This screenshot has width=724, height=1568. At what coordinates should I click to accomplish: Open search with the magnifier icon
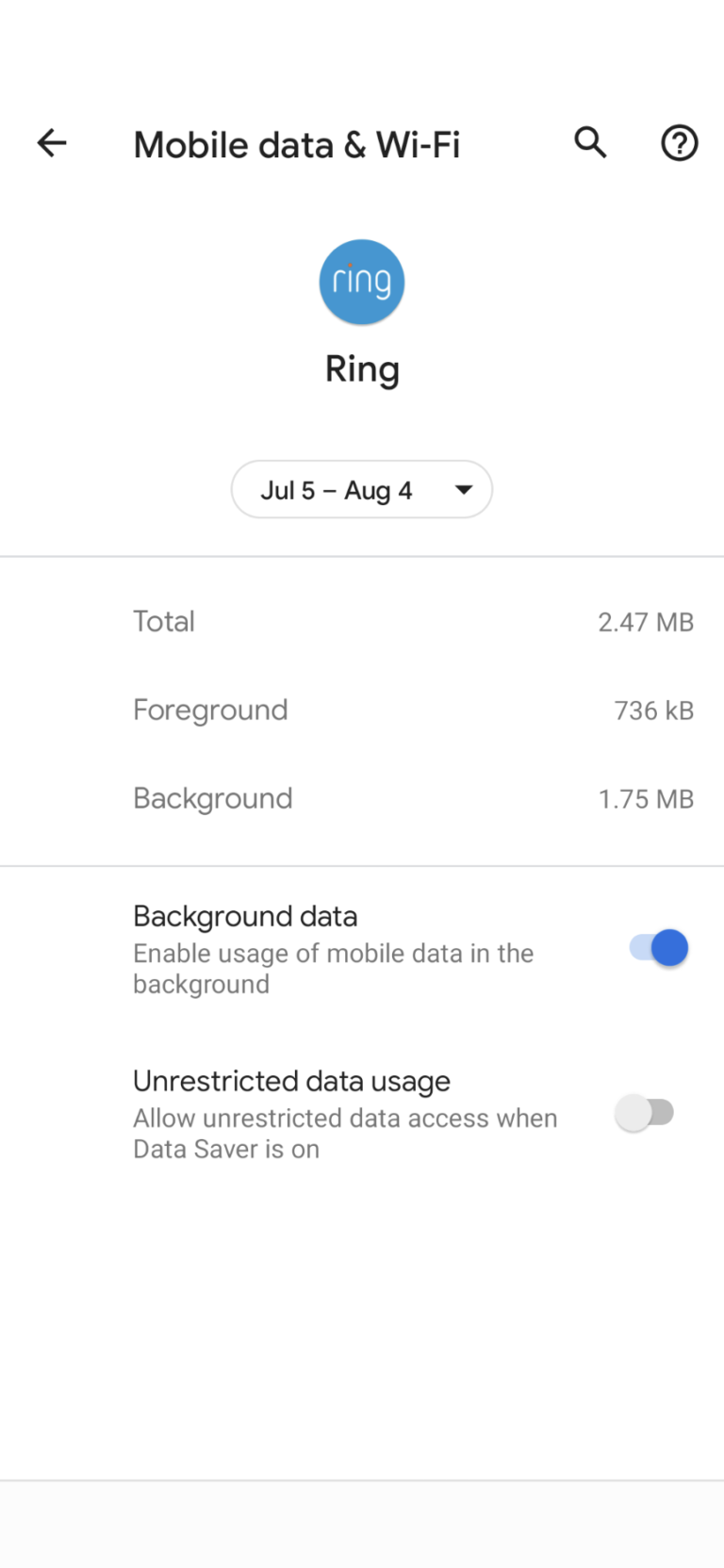pyautogui.click(x=590, y=143)
